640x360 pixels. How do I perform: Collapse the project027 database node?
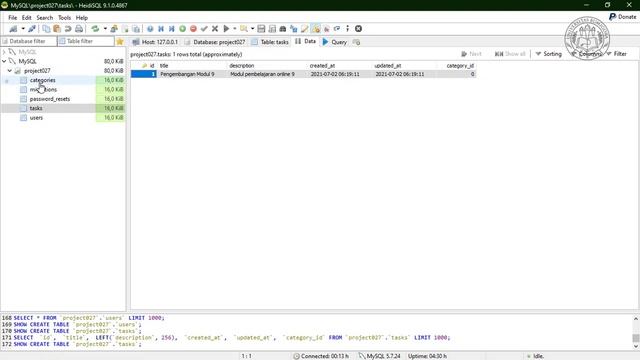click(x=9, y=71)
